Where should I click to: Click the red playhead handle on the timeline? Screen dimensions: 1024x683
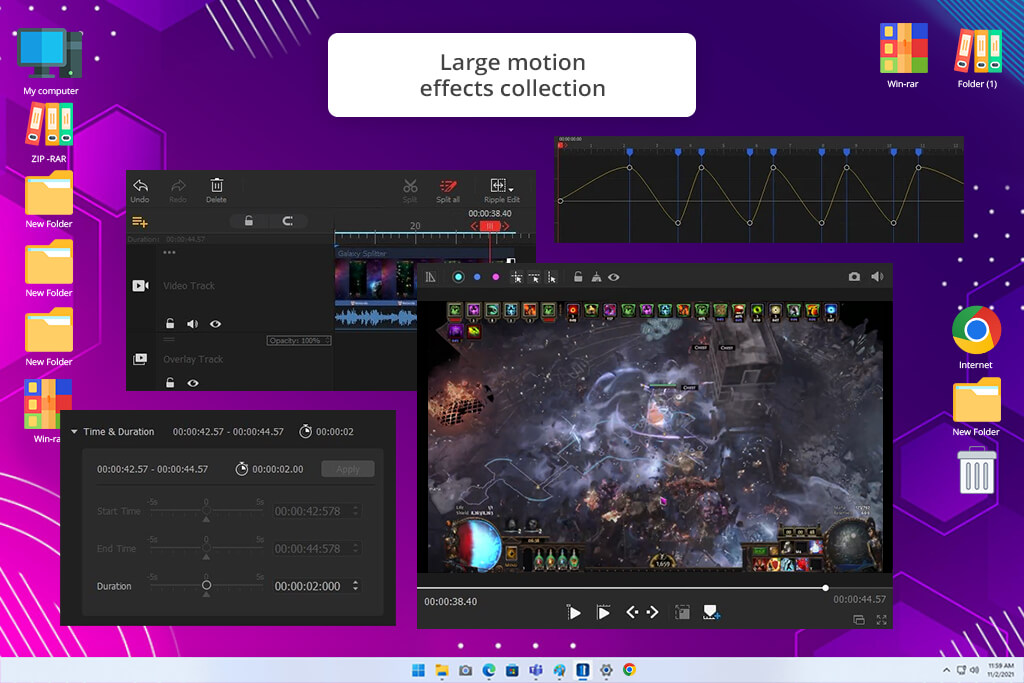coord(490,226)
